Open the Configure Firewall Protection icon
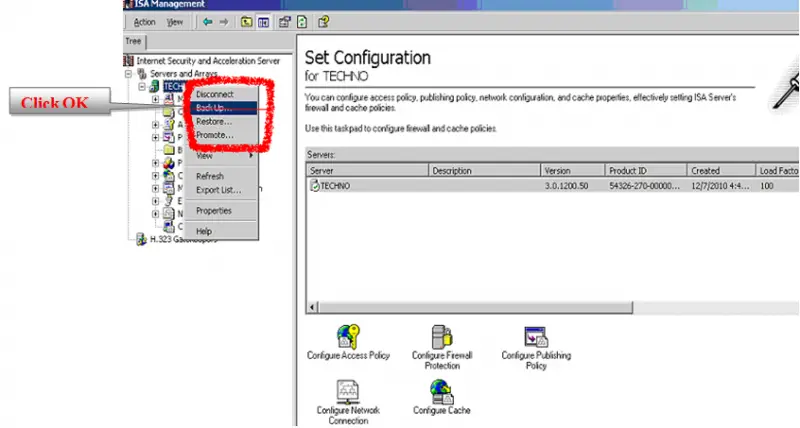The height and width of the screenshot is (428, 800). coord(442,337)
